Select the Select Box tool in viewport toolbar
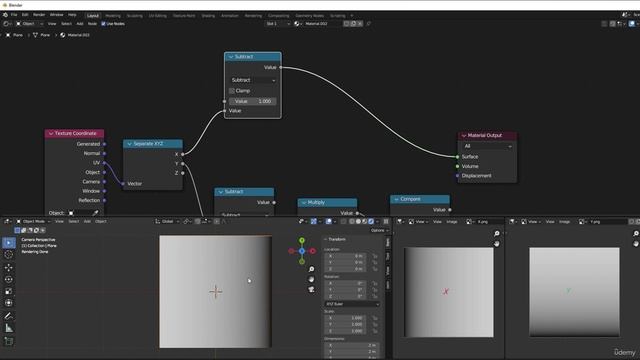Viewport: 640px width, 360px height. (x=9, y=243)
